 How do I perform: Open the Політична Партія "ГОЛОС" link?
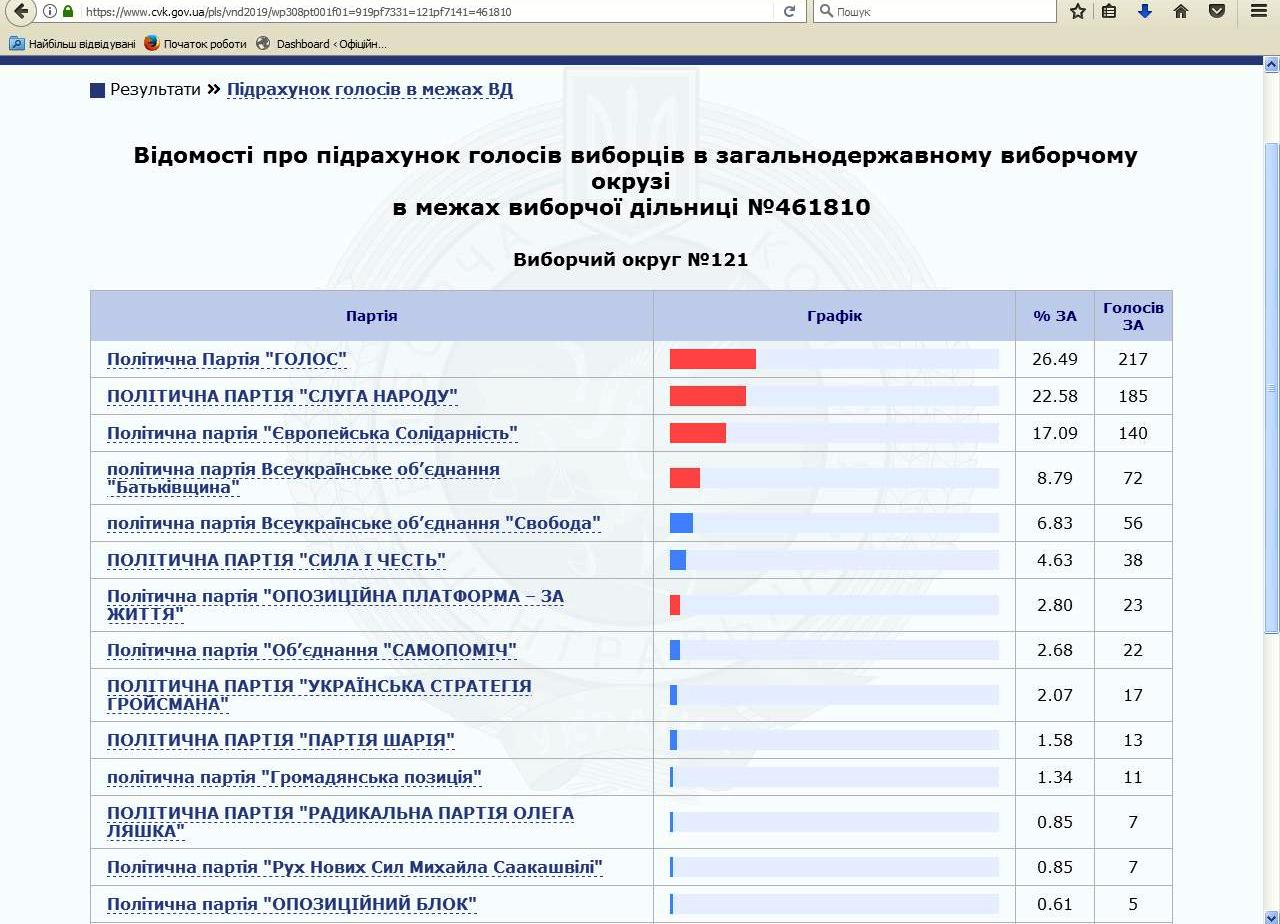pyautogui.click(x=227, y=359)
